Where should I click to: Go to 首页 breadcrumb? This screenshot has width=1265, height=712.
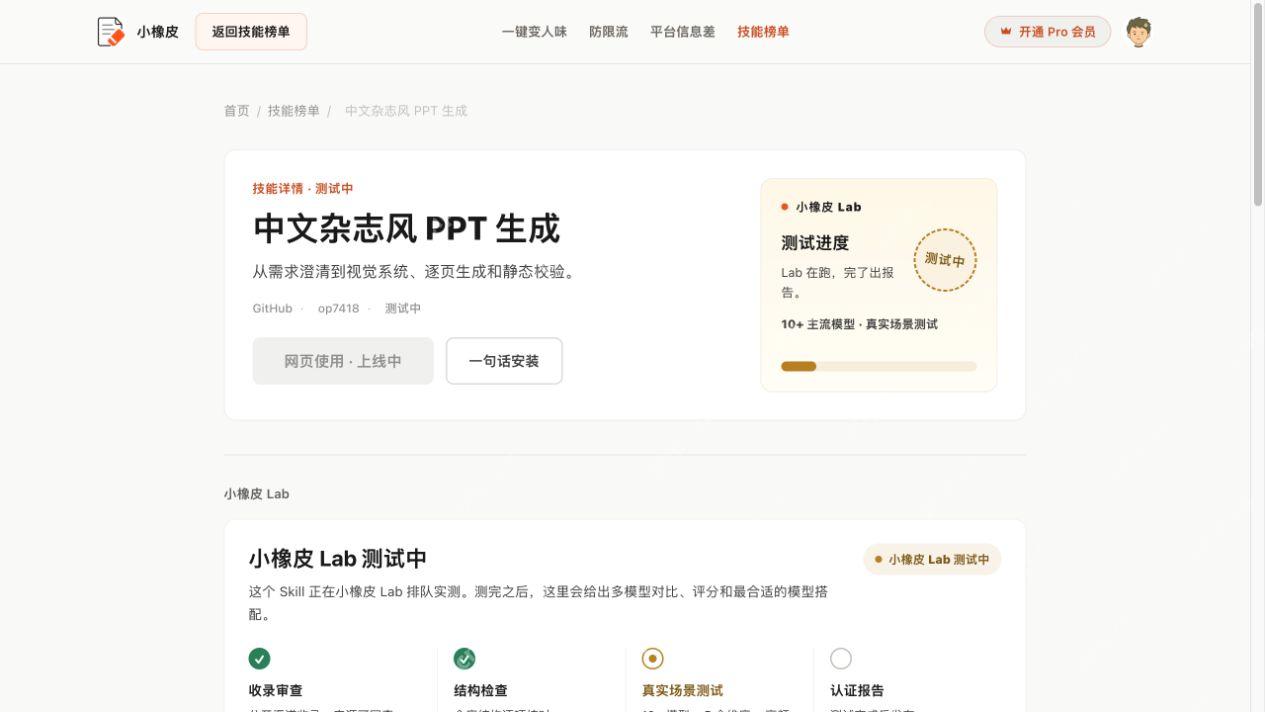pos(237,111)
